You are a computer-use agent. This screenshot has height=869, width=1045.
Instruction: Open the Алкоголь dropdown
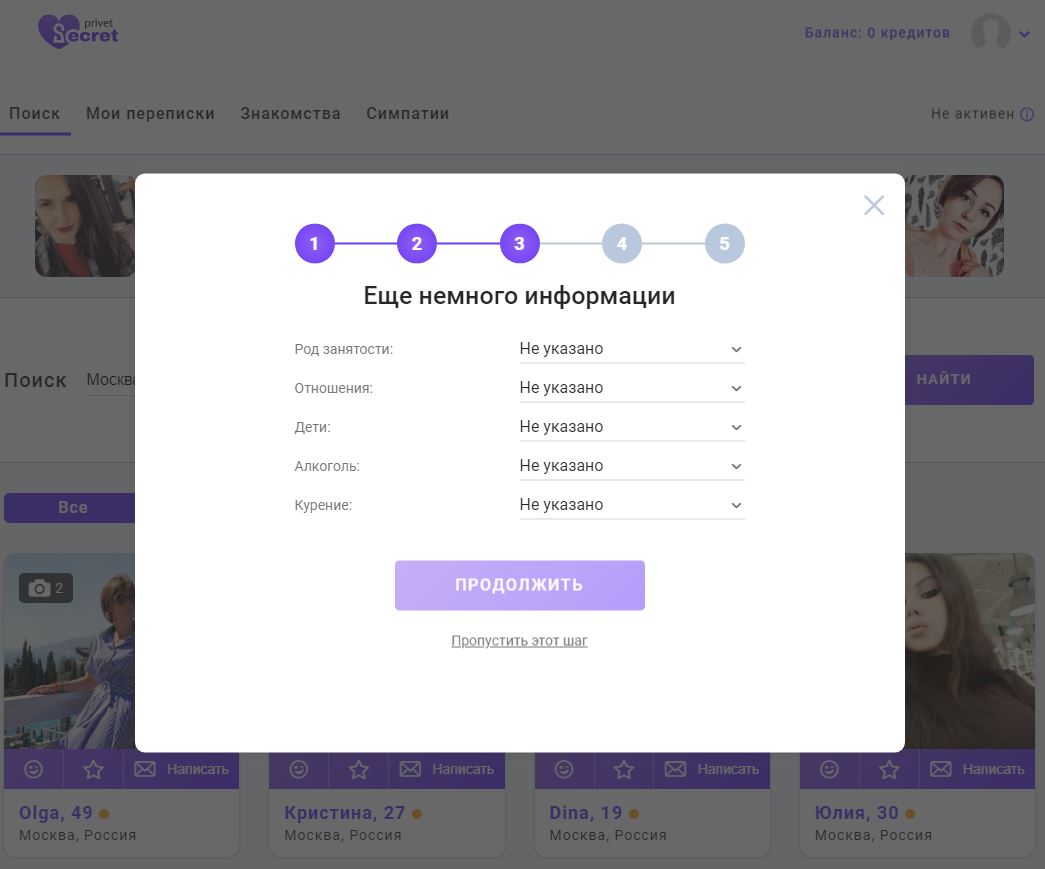point(632,466)
